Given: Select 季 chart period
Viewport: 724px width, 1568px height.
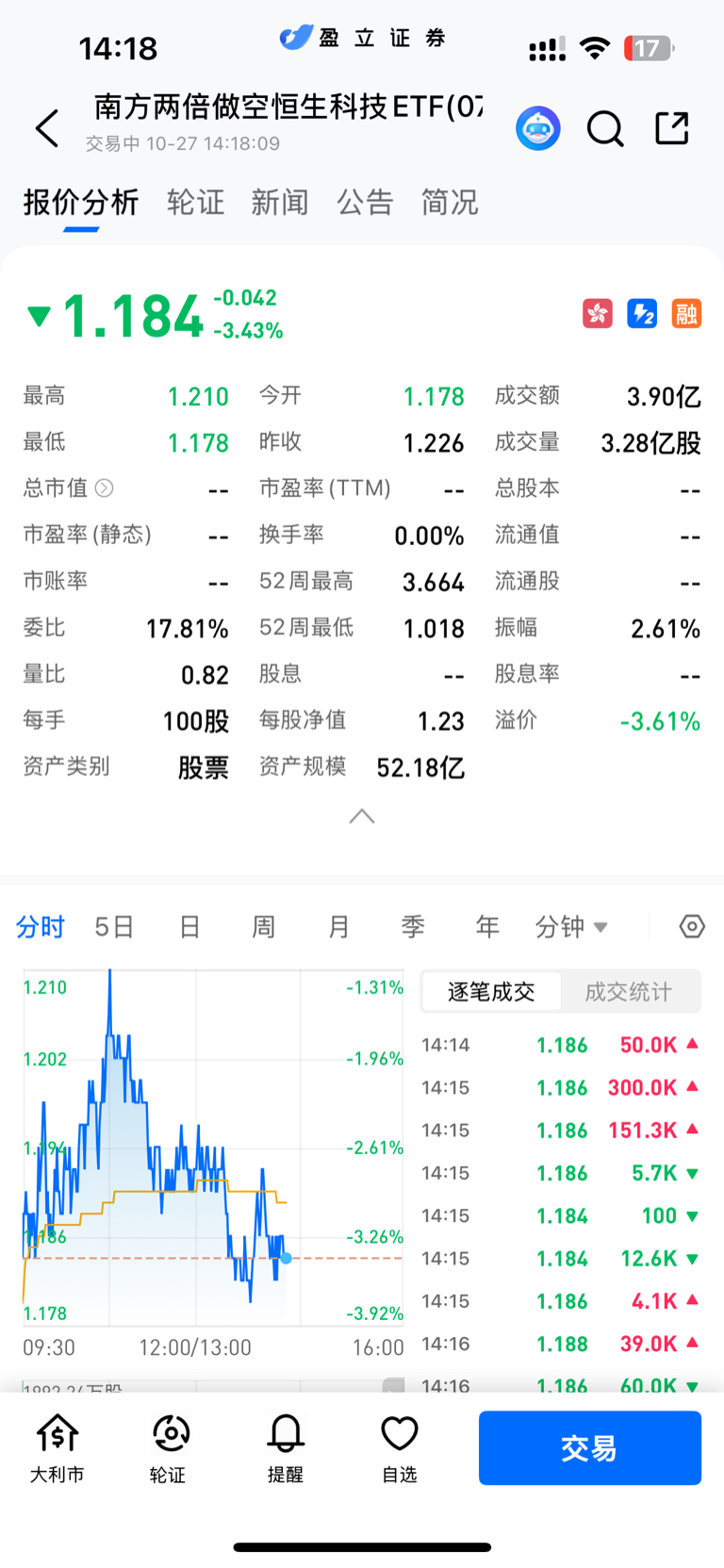Looking at the screenshot, I should pyautogui.click(x=413, y=927).
